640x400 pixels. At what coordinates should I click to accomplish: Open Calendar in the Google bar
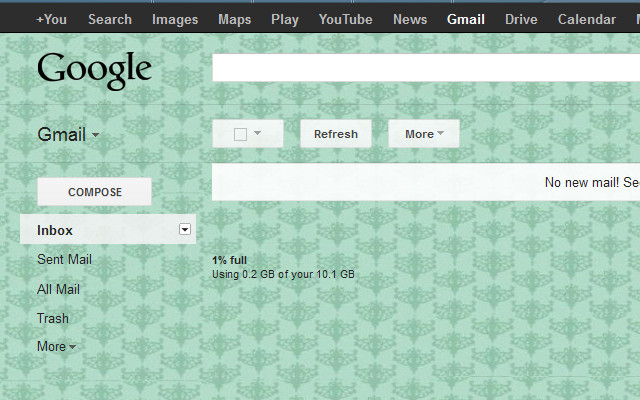587,19
